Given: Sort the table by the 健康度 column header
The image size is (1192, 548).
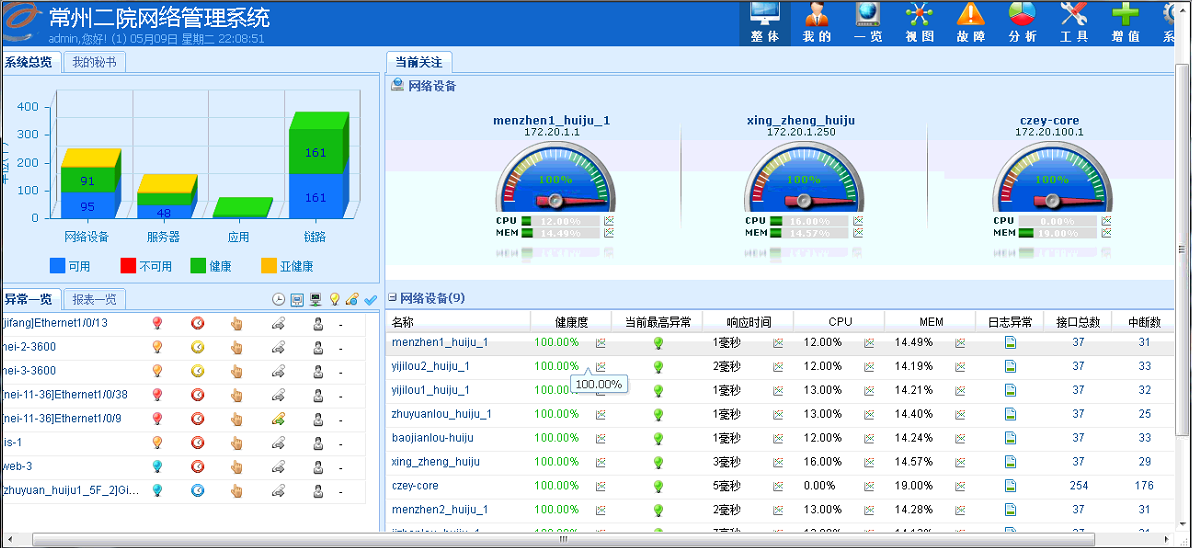Looking at the screenshot, I should pos(572,322).
